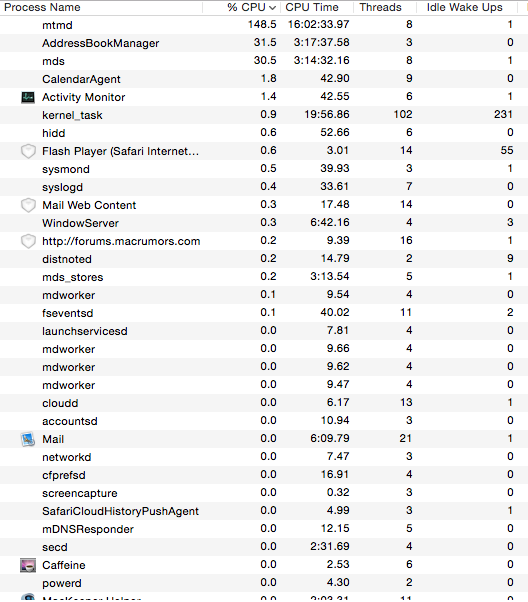
Task: Select the Mail process name
Action: 53,440
